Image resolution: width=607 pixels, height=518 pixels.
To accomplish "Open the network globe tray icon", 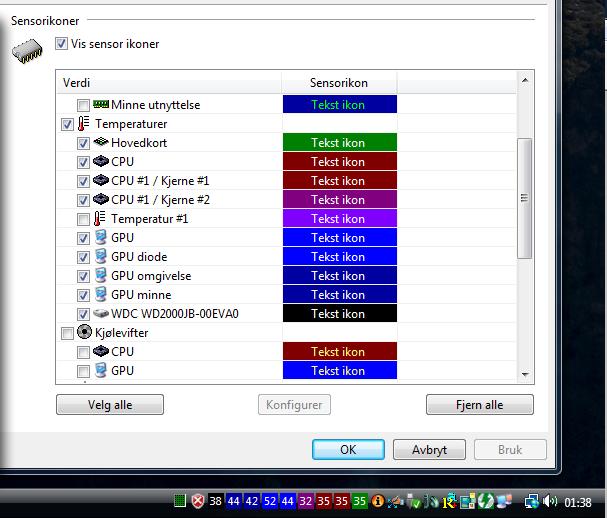I will [x=532, y=502].
